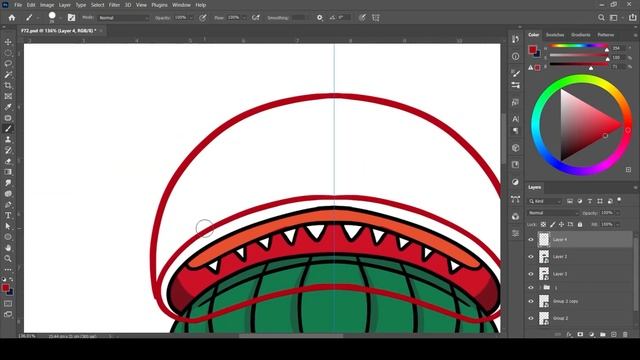Toggle lock position
640x360 pixels.
(562, 224)
